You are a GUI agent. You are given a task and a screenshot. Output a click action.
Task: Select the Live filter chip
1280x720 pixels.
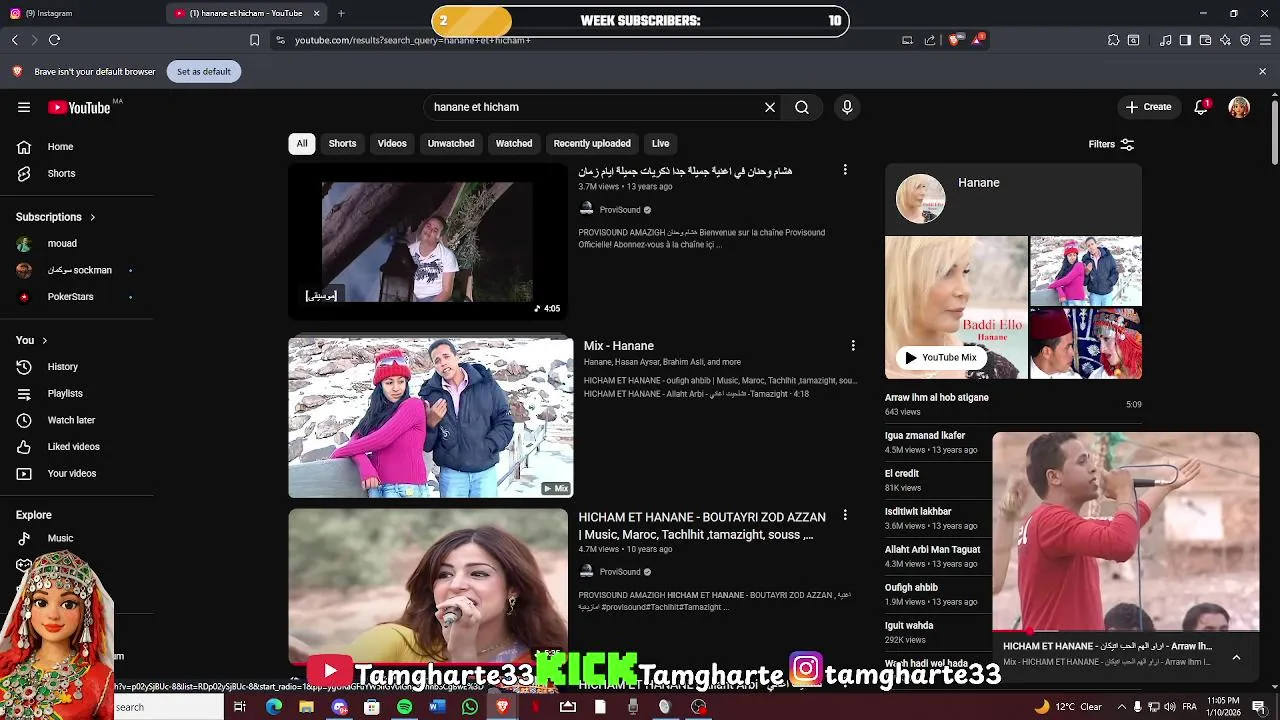coord(661,143)
